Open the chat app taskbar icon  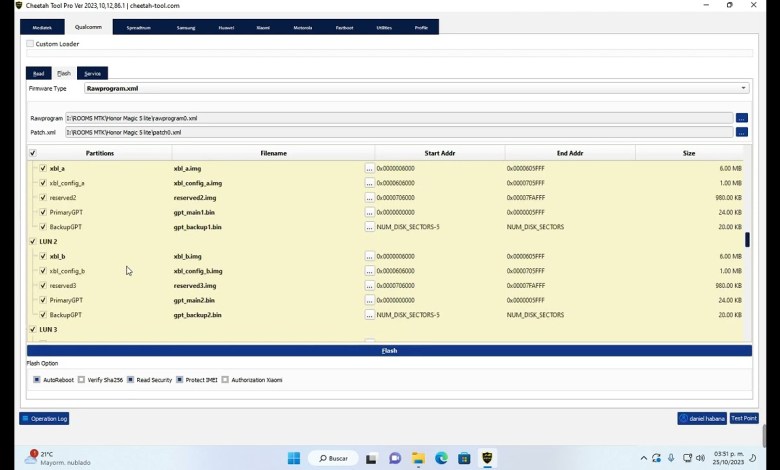395,458
